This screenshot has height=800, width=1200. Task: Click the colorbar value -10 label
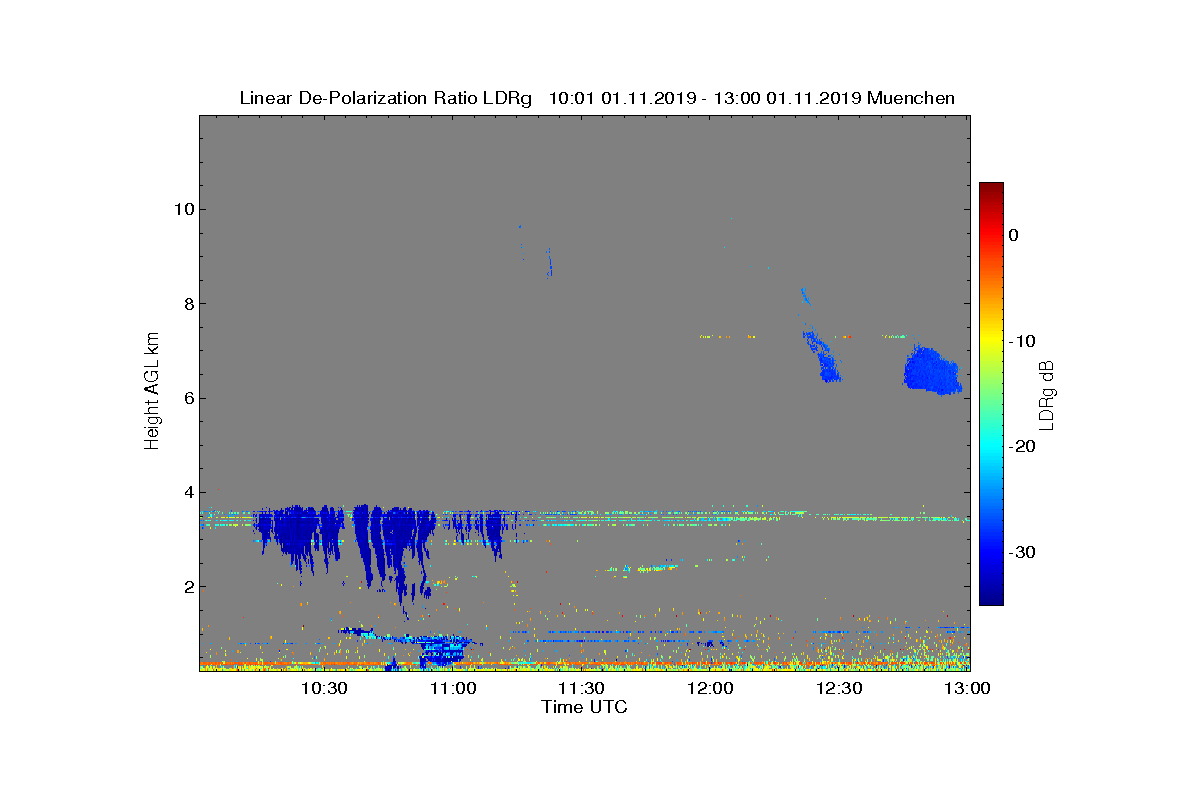(x=1022, y=341)
